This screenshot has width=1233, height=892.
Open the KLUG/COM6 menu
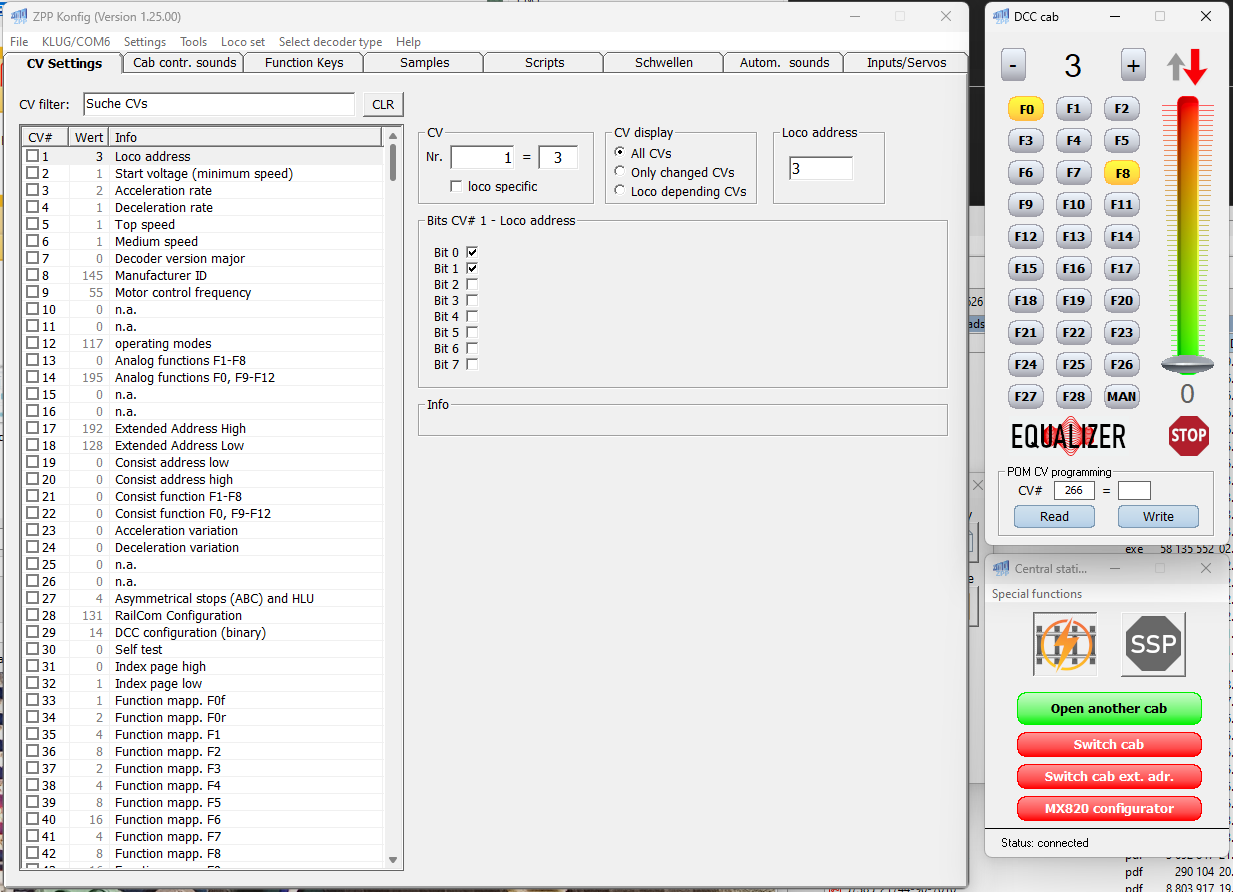(x=76, y=42)
